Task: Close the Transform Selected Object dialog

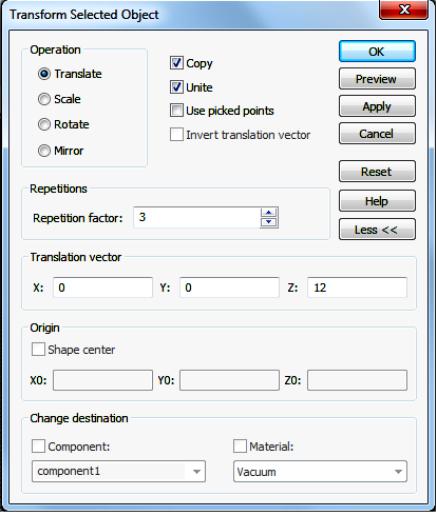Action: 404,10
